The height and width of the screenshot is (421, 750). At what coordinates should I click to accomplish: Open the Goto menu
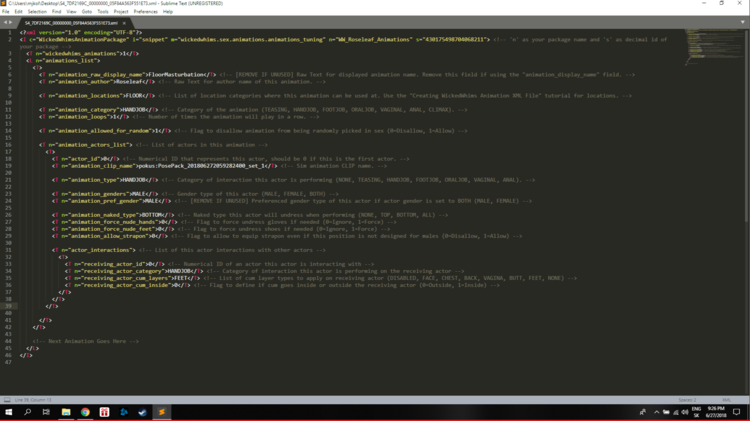click(x=87, y=11)
